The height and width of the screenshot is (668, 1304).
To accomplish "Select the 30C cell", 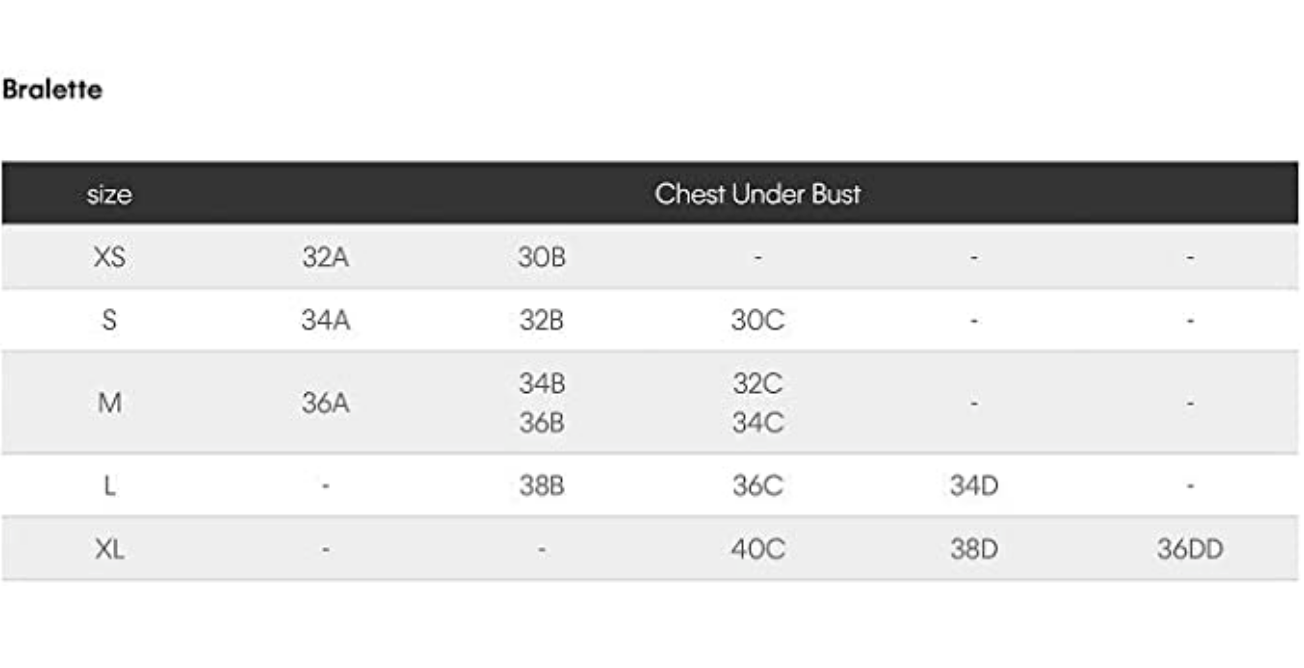I will (757, 321).
